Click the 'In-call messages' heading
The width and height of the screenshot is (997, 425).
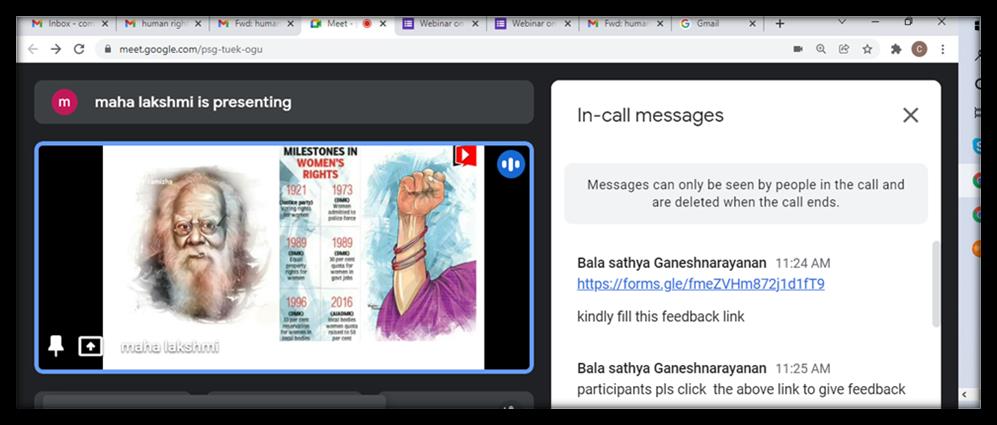[650, 115]
